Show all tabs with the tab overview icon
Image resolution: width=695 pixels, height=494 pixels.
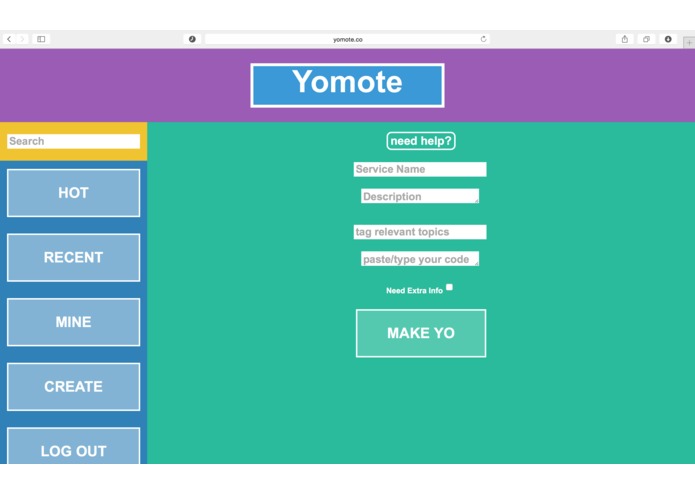tap(646, 39)
